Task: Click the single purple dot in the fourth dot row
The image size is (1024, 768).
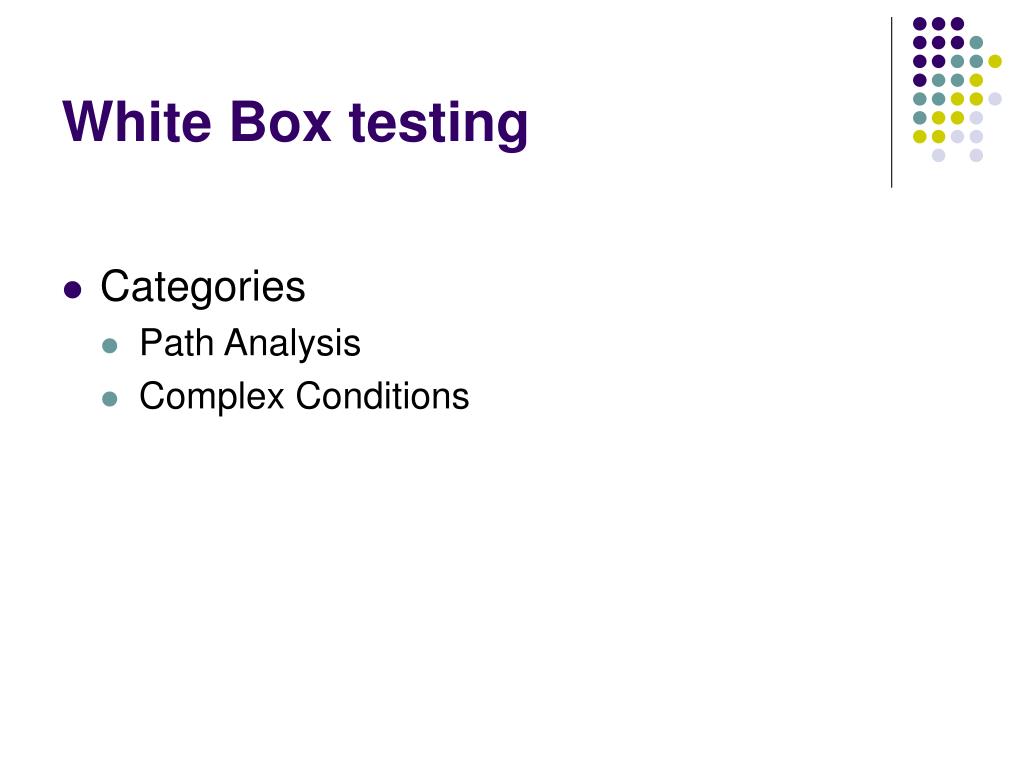Action: (920, 80)
